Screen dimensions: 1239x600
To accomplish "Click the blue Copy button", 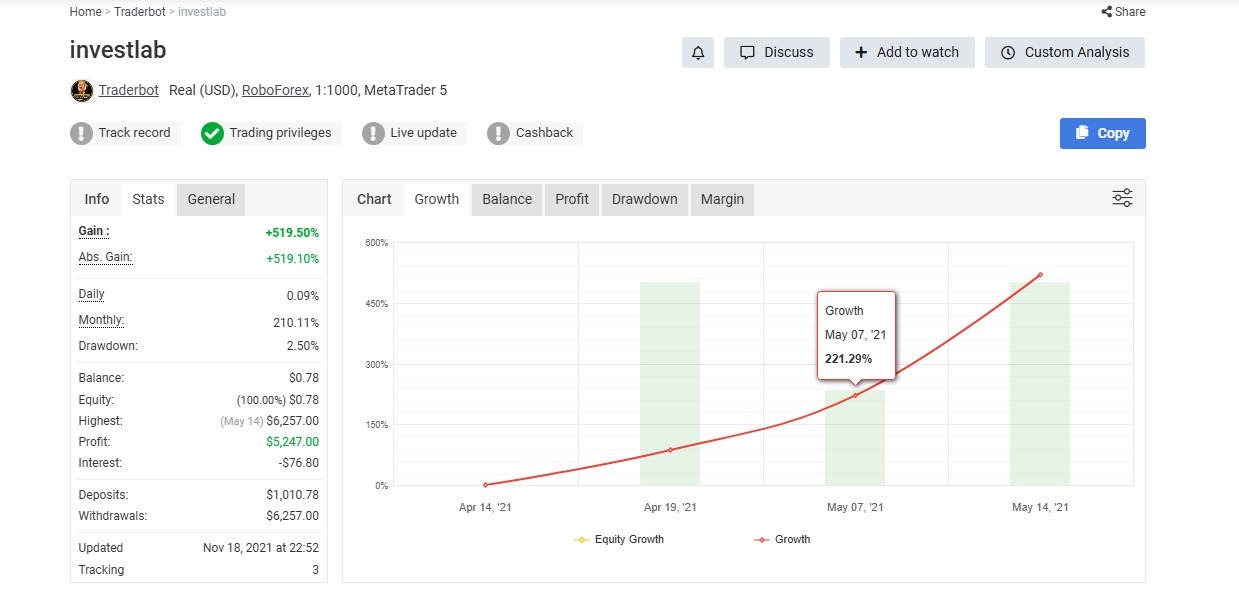I will [1103, 133].
